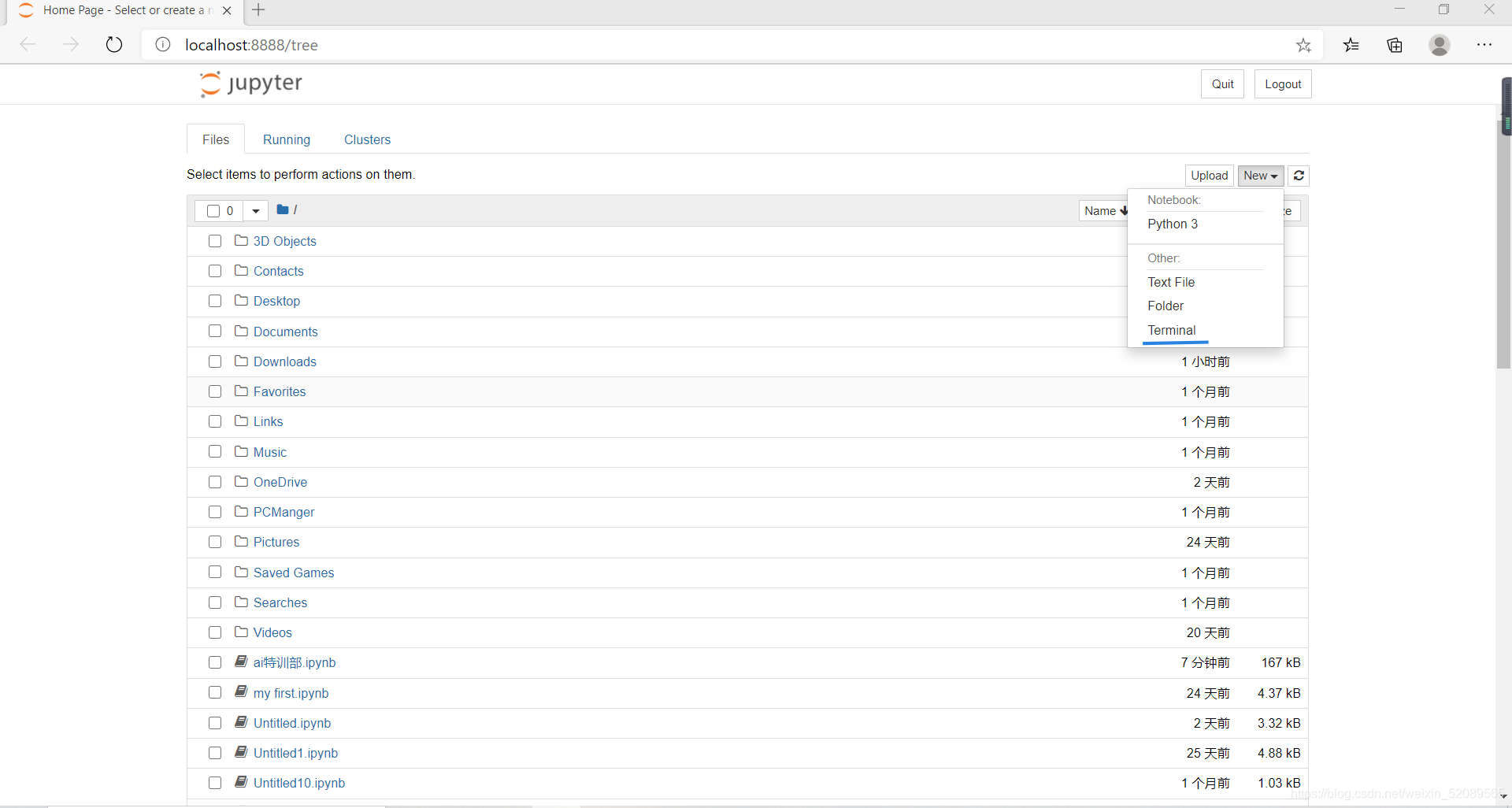Open the selection type dropdown arrow
Screen dimensions: 1512x808
pos(256,211)
